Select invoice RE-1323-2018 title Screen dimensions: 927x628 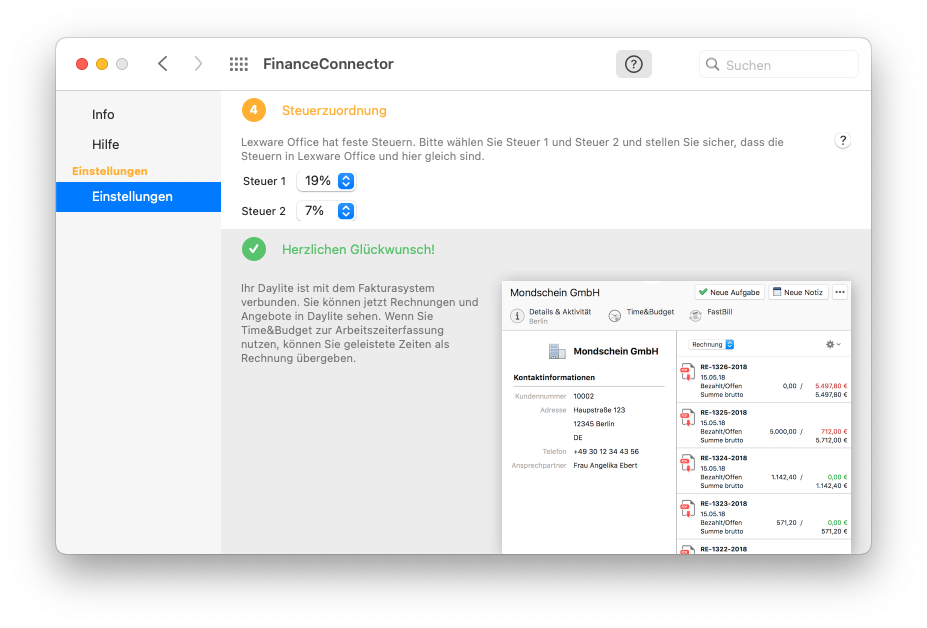pos(724,504)
